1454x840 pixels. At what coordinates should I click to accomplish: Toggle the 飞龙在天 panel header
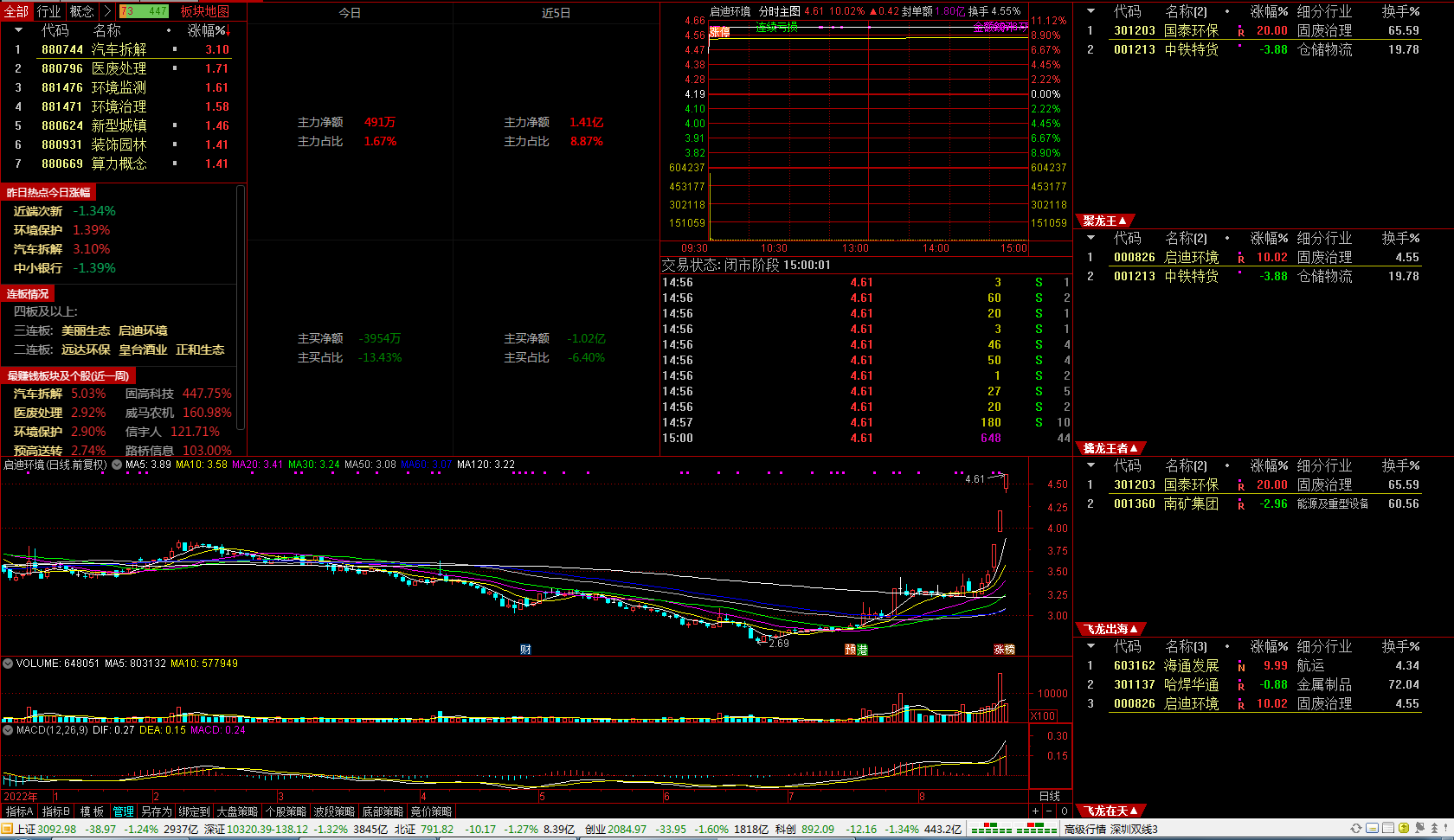pyautogui.click(x=1110, y=811)
